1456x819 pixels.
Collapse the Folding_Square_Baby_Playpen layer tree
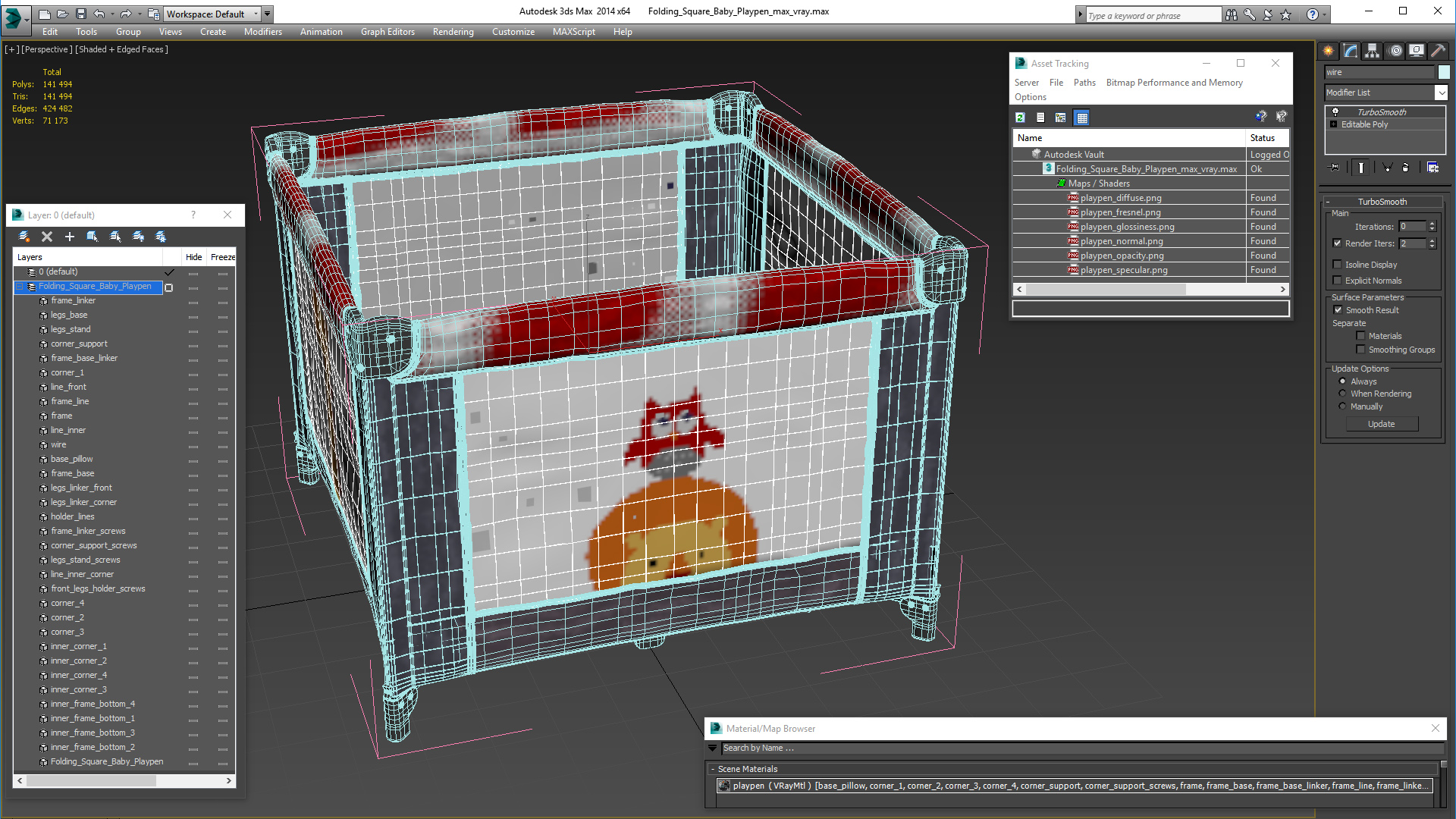click(x=20, y=287)
